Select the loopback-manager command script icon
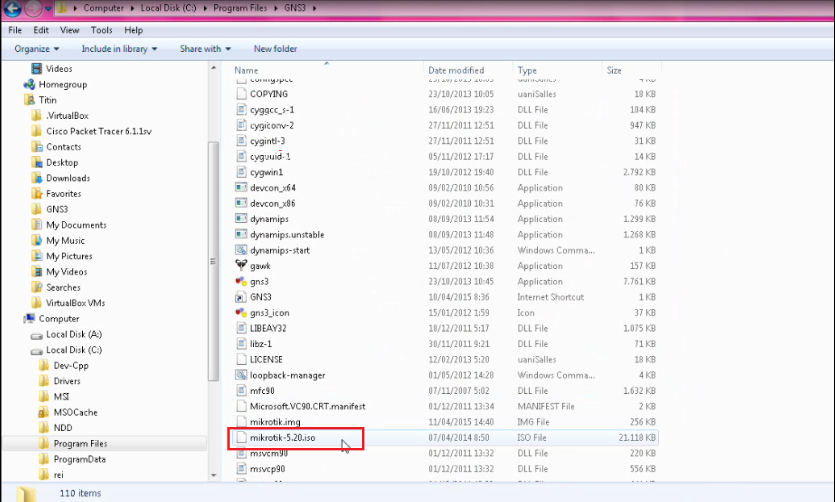This screenshot has width=835, height=502. click(241, 375)
